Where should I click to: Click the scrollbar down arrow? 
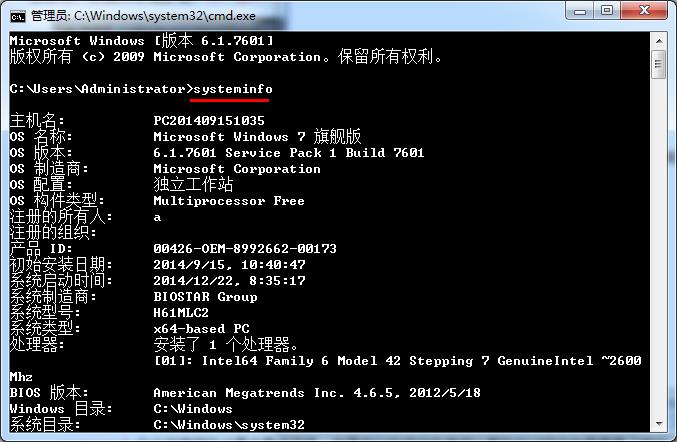coord(659,423)
